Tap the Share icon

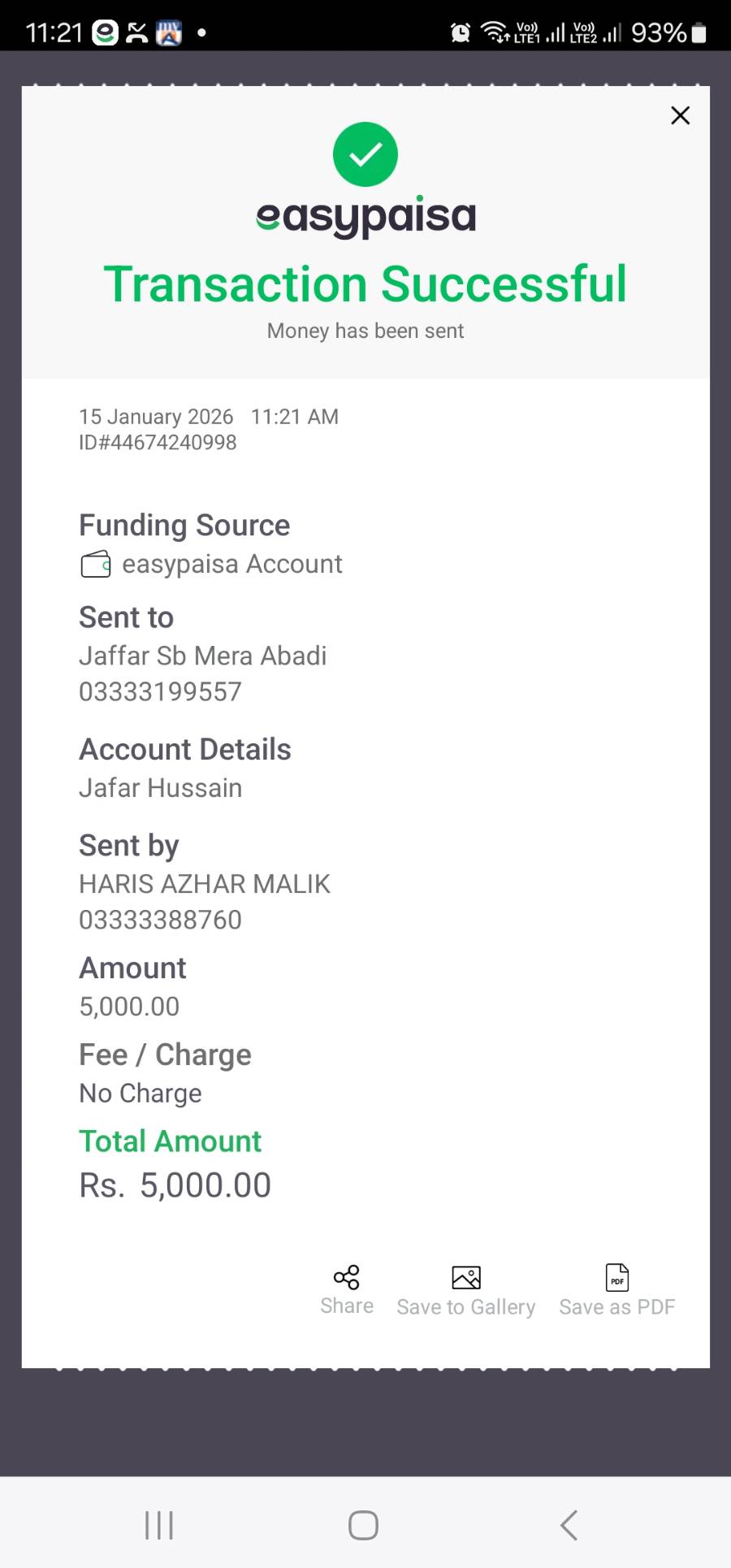pyautogui.click(x=347, y=1277)
